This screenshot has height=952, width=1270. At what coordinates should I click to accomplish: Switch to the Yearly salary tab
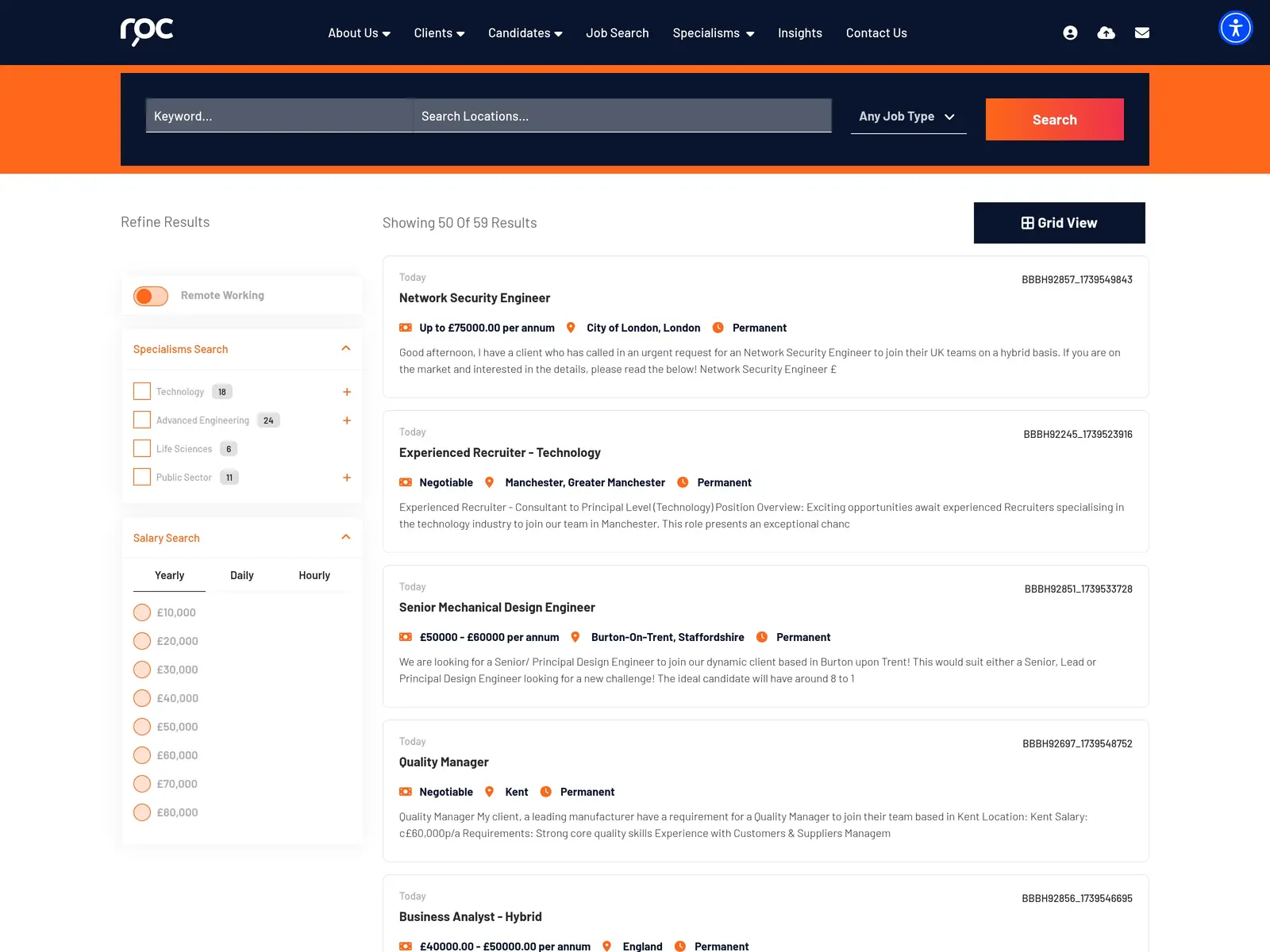pos(169,575)
